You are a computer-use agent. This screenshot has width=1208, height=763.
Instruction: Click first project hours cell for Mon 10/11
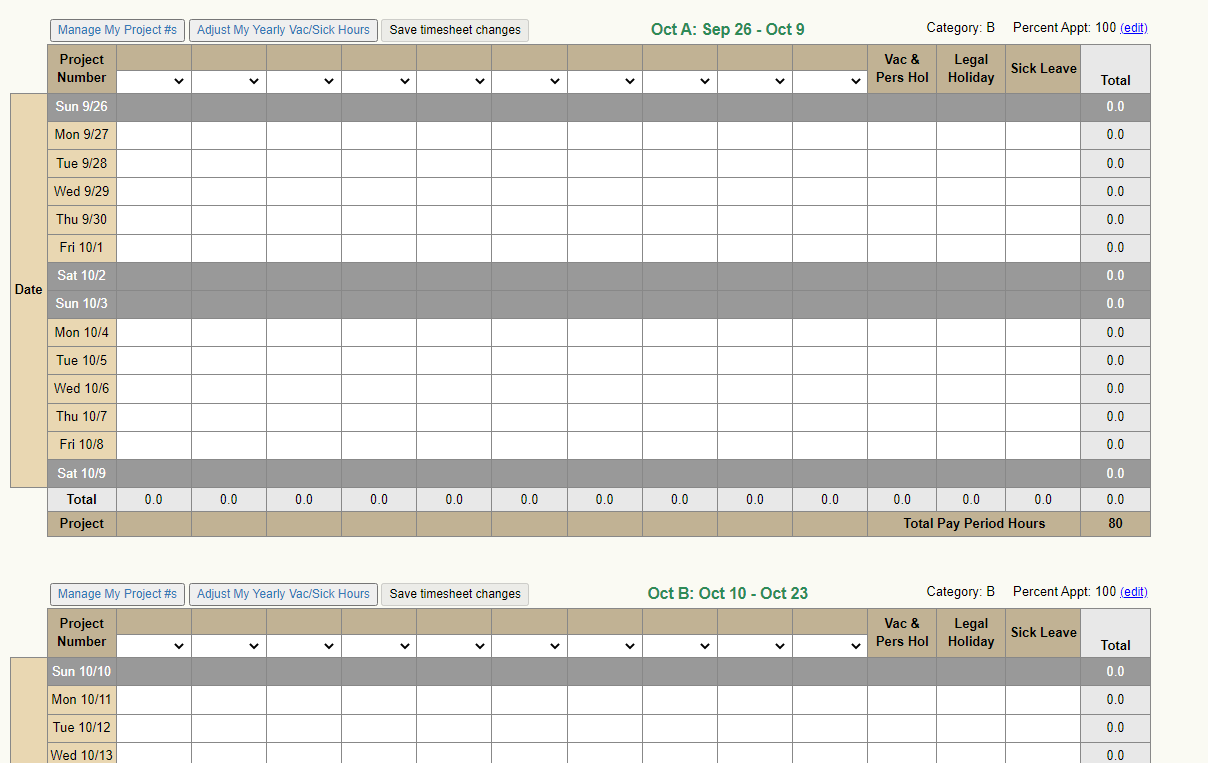tap(154, 700)
